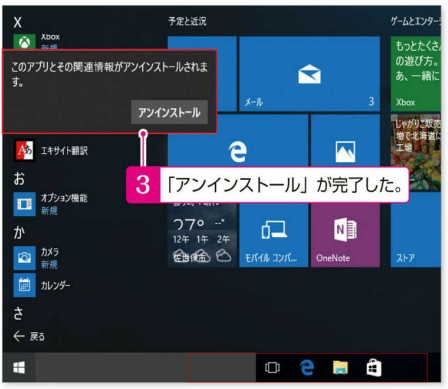Viewport: 448px width, 389px height.
Task: Open the Photos tile with mountain icon
Action: tap(345, 140)
